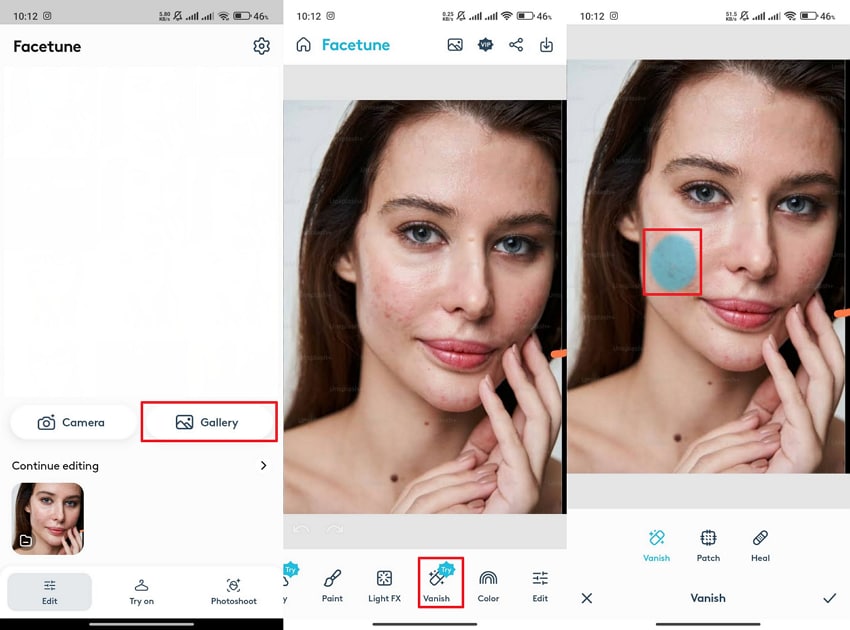Tap the photo canvas in editor screen
This screenshot has width=850, height=630.
[424, 306]
